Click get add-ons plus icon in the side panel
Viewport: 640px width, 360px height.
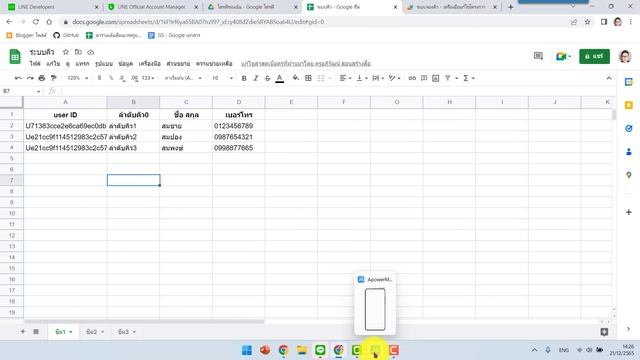pos(629,212)
